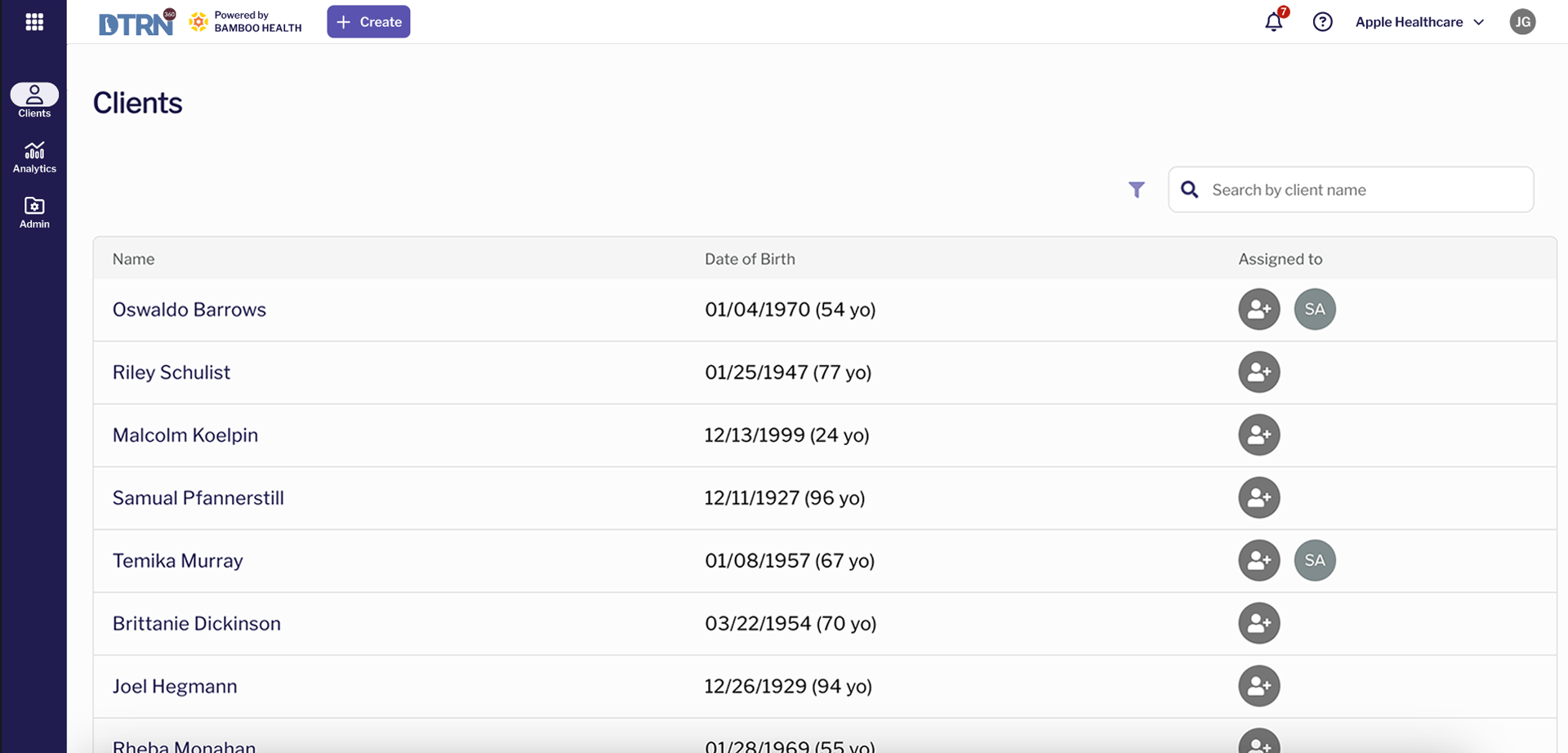Open the JG user avatar menu
The width and height of the screenshot is (1568, 753).
click(x=1522, y=22)
